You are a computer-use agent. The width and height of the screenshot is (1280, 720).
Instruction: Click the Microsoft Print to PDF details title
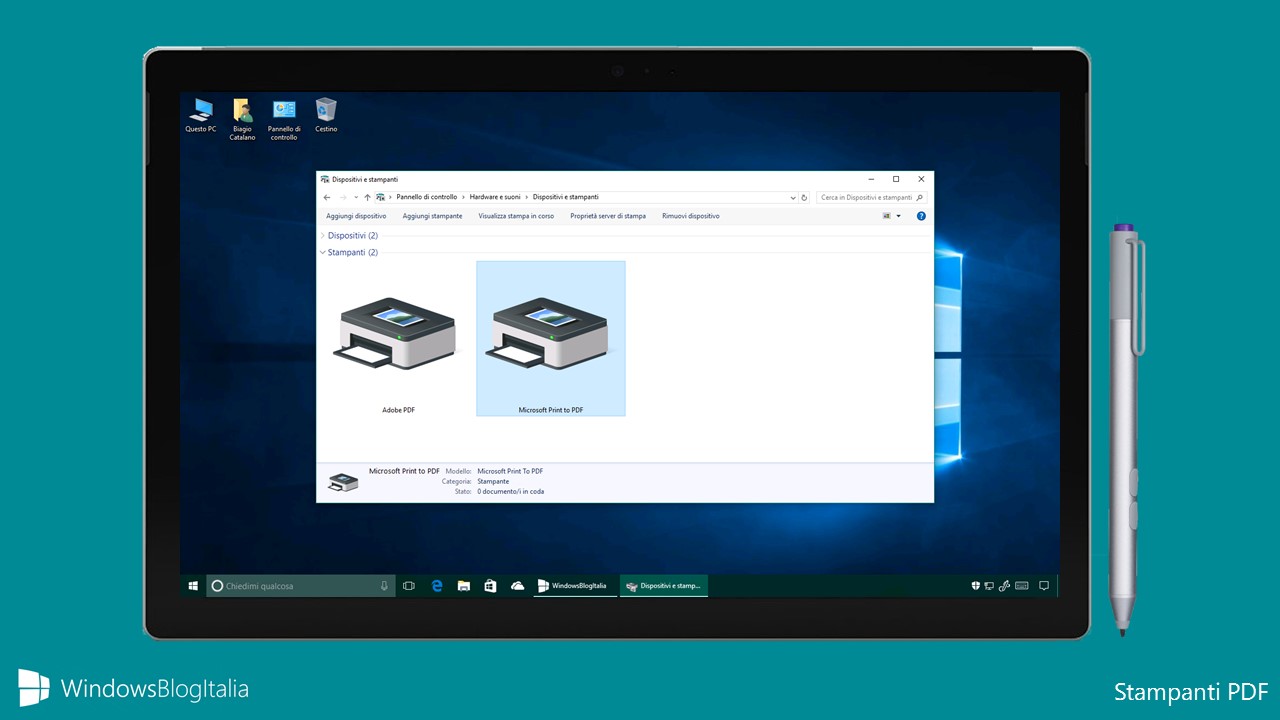404,471
